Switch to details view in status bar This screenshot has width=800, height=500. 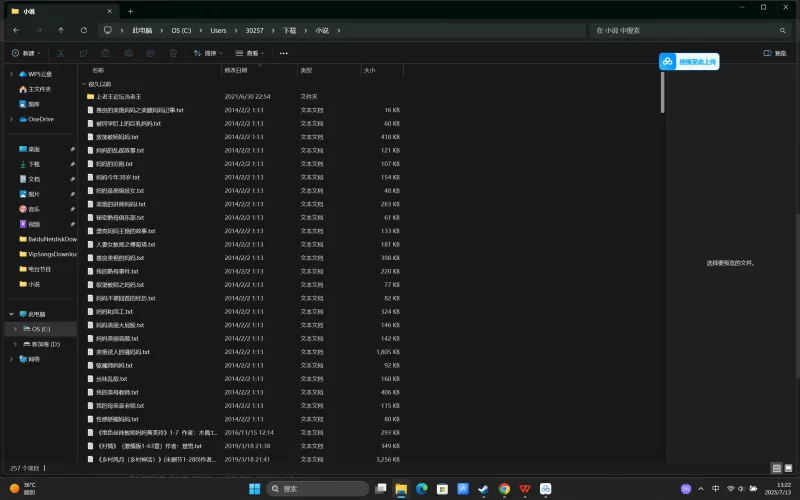777,468
